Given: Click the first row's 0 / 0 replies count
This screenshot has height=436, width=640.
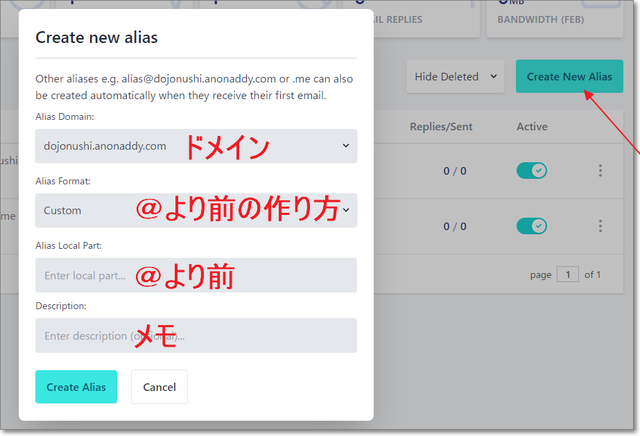Looking at the screenshot, I should (x=455, y=171).
